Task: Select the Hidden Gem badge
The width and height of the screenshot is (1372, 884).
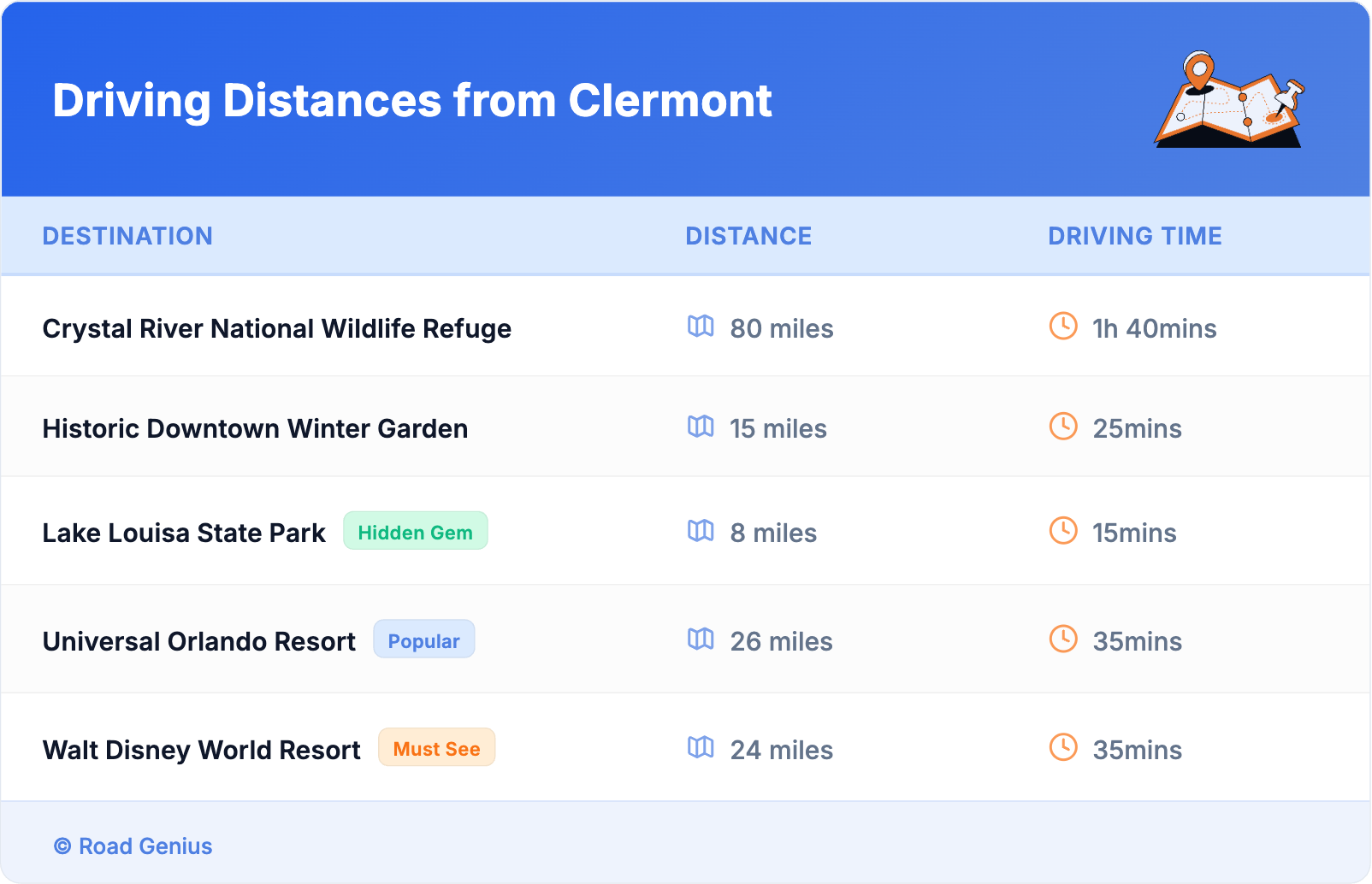Action: (x=416, y=532)
